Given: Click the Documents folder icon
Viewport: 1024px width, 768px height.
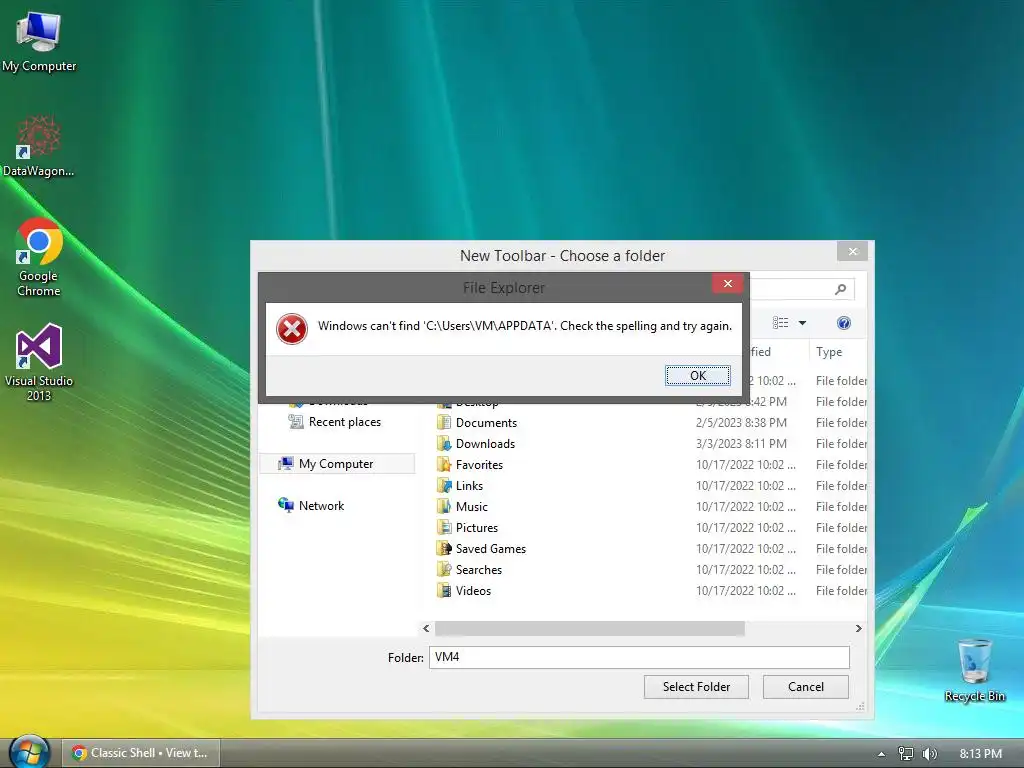Looking at the screenshot, I should click(x=444, y=423).
